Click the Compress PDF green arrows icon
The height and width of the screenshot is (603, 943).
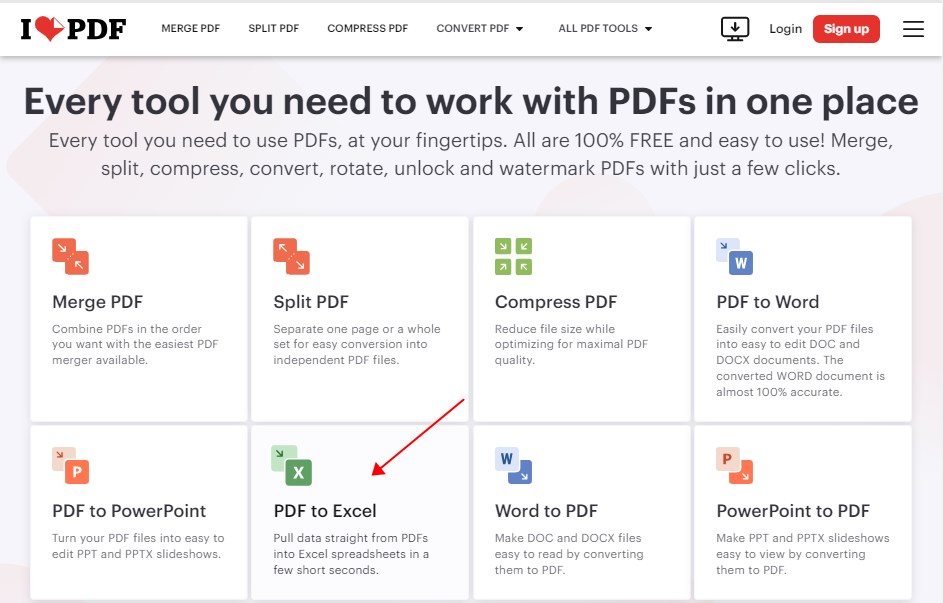coord(513,256)
